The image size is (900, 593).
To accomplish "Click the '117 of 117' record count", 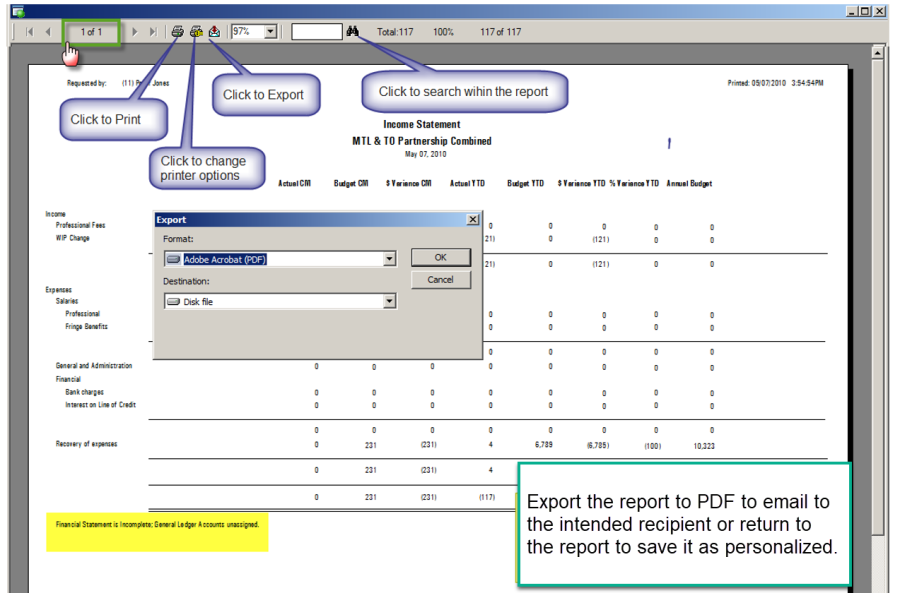I will [501, 32].
